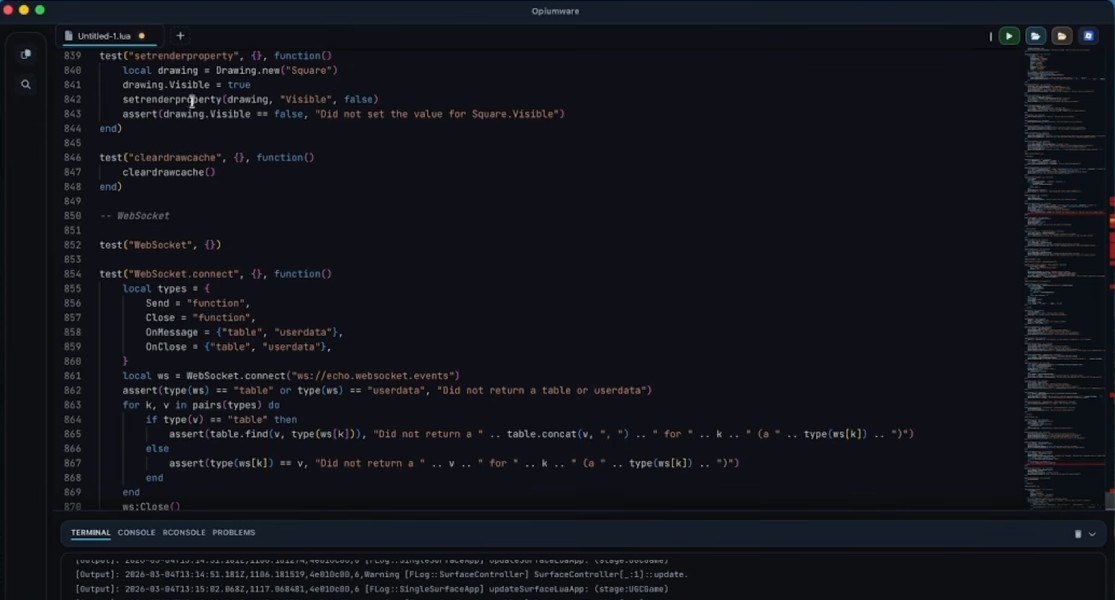Click the blue Roblox attach icon

[x=1088, y=36]
